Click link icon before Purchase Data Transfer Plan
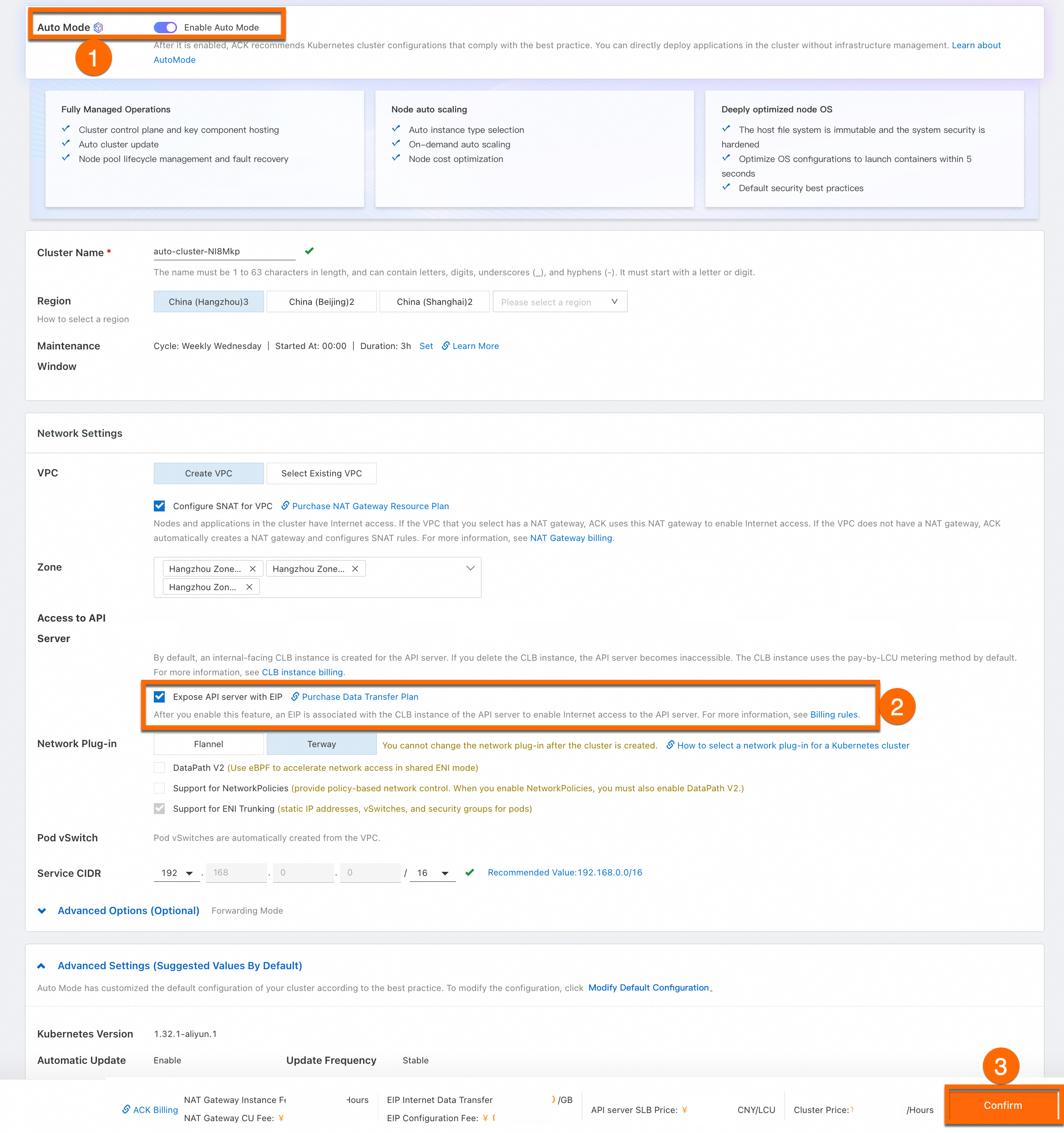Viewport: 1064px width, 1133px height. tap(295, 697)
